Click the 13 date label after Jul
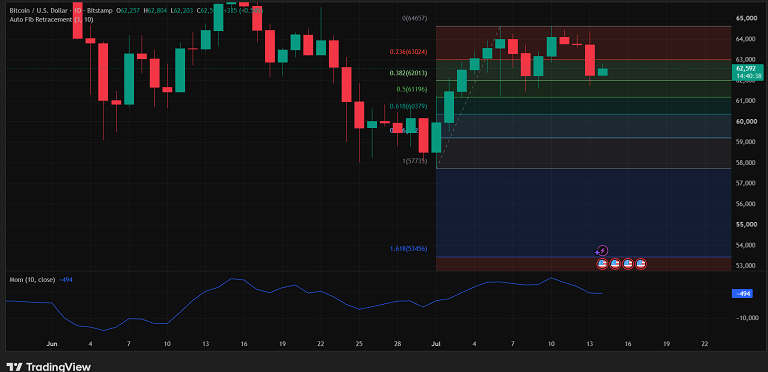This screenshot has width=768, height=372. 590,344
